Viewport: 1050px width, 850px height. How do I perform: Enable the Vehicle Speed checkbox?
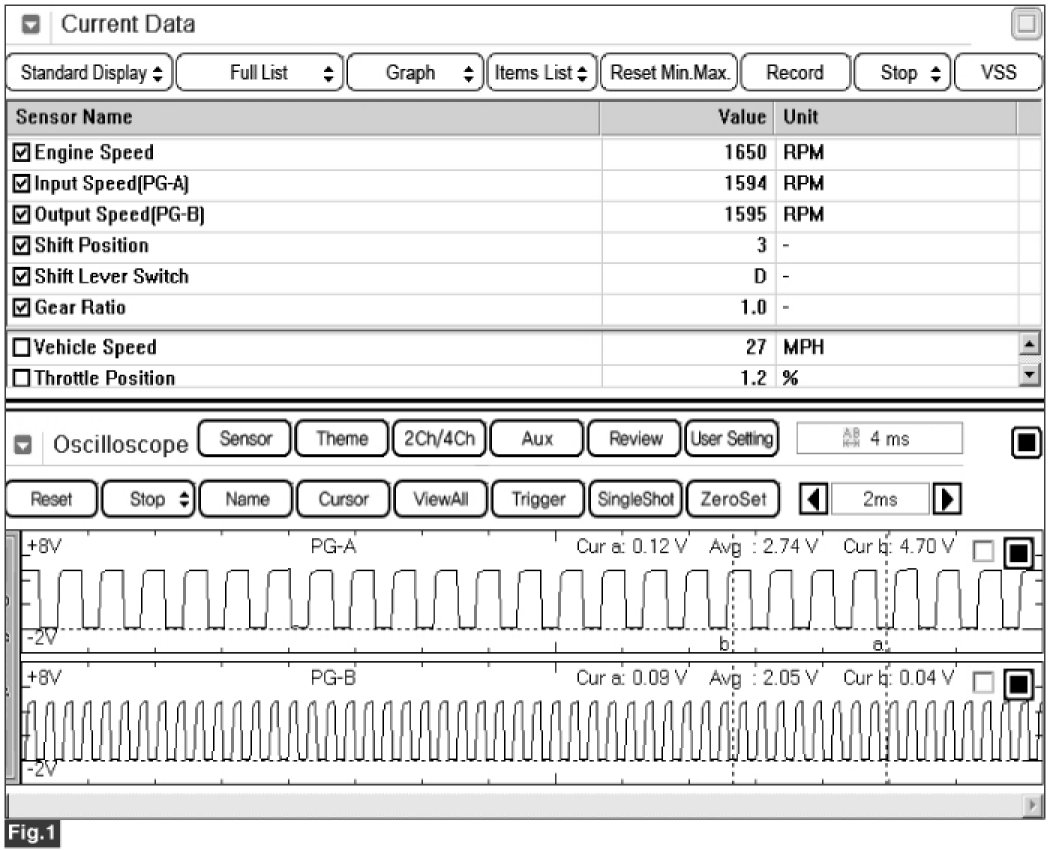pos(23,348)
